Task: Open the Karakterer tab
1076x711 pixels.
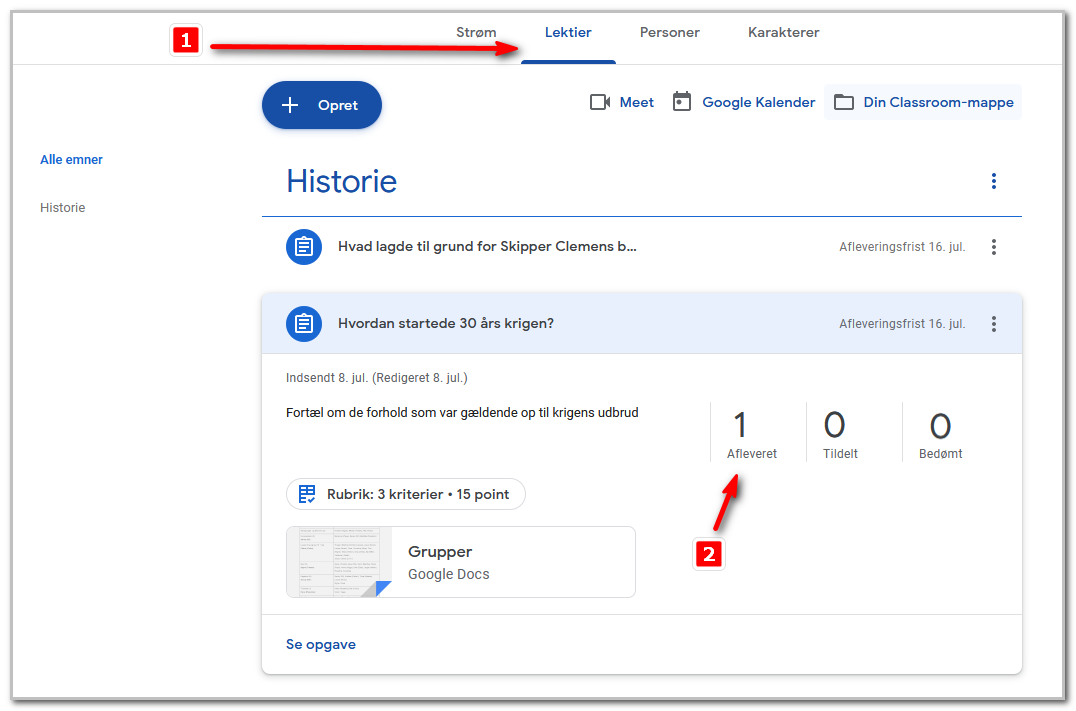Action: pos(784,32)
